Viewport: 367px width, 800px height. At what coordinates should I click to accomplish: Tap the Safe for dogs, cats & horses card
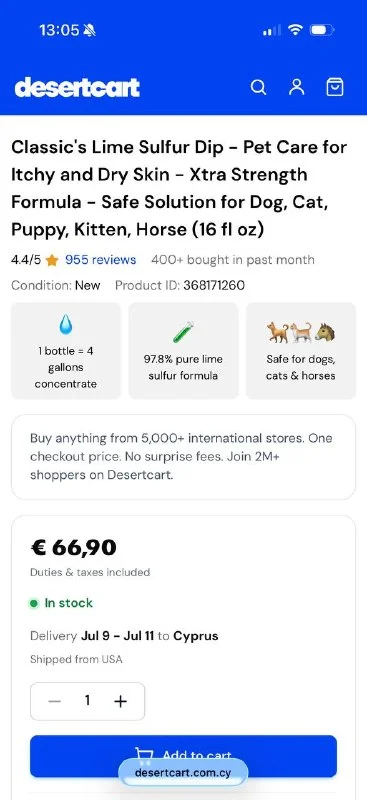point(301,351)
